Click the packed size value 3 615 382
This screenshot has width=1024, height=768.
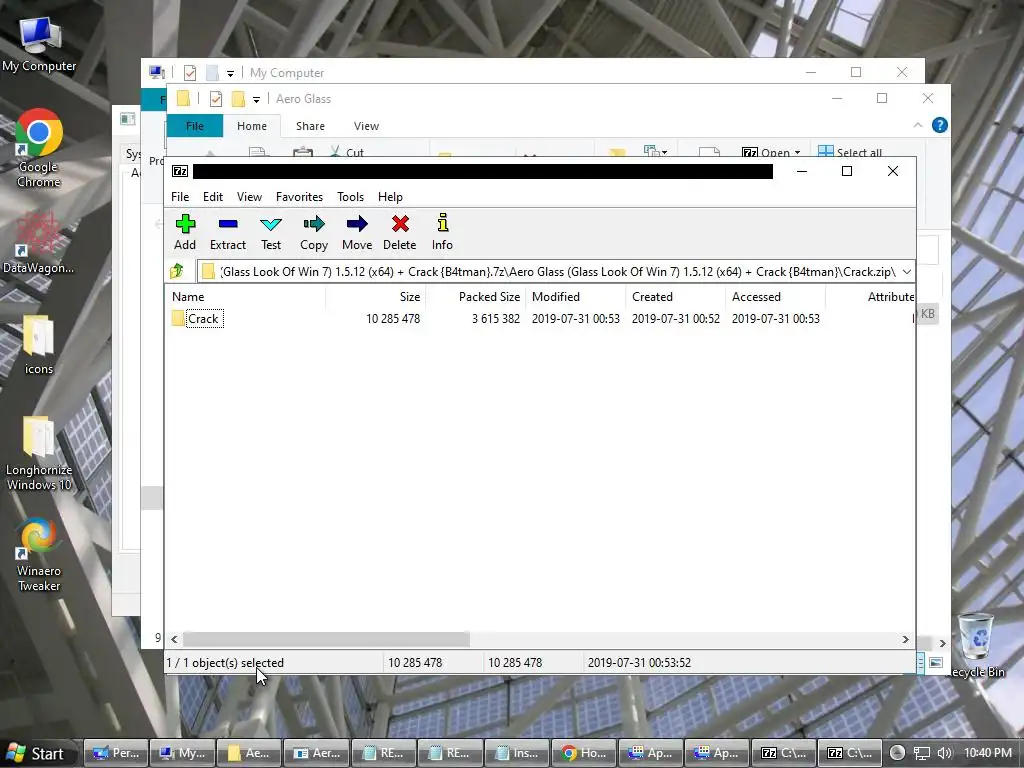[496, 319]
